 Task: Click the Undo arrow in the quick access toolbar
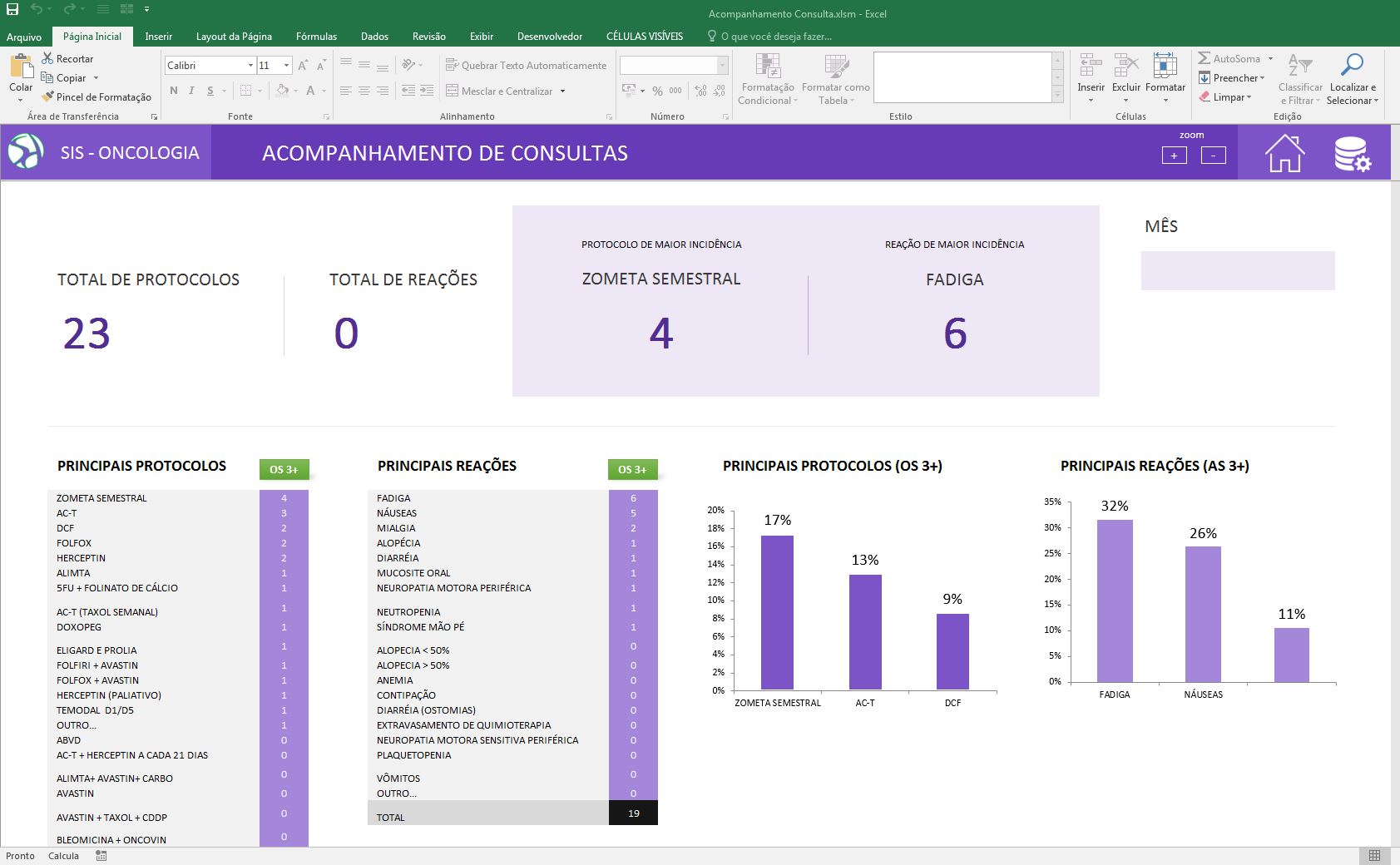37,9
